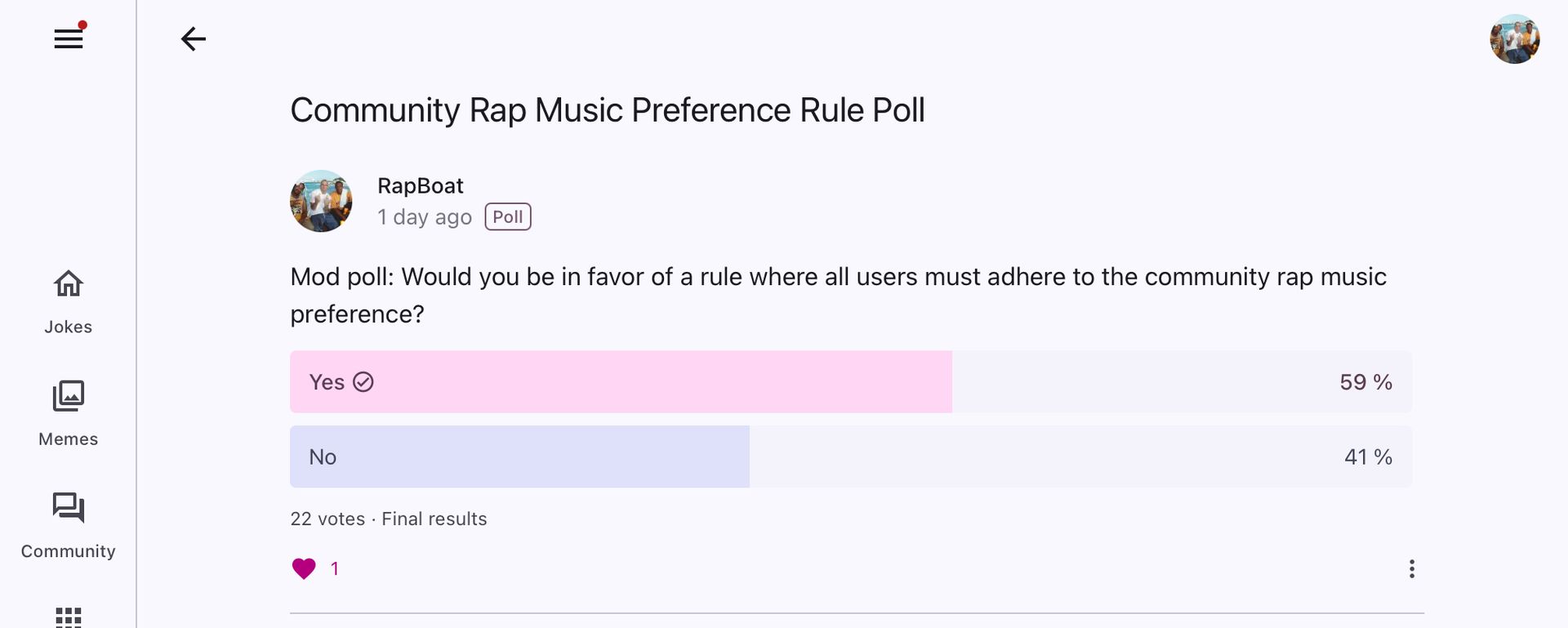Select the No poll option bar
Viewport: 1568px width, 628px height.
[519, 457]
